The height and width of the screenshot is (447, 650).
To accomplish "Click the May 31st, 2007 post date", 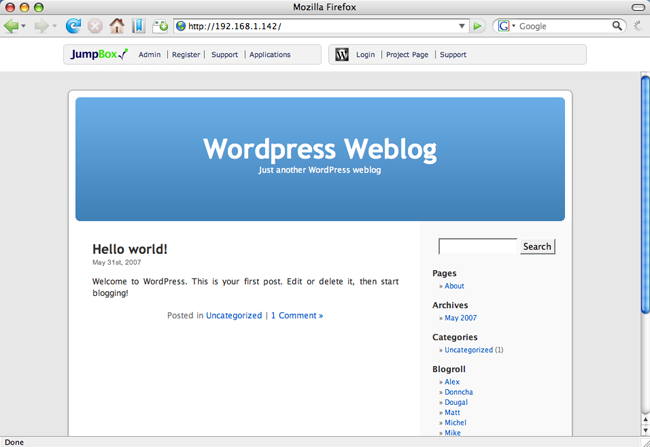I will click(116, 262).
